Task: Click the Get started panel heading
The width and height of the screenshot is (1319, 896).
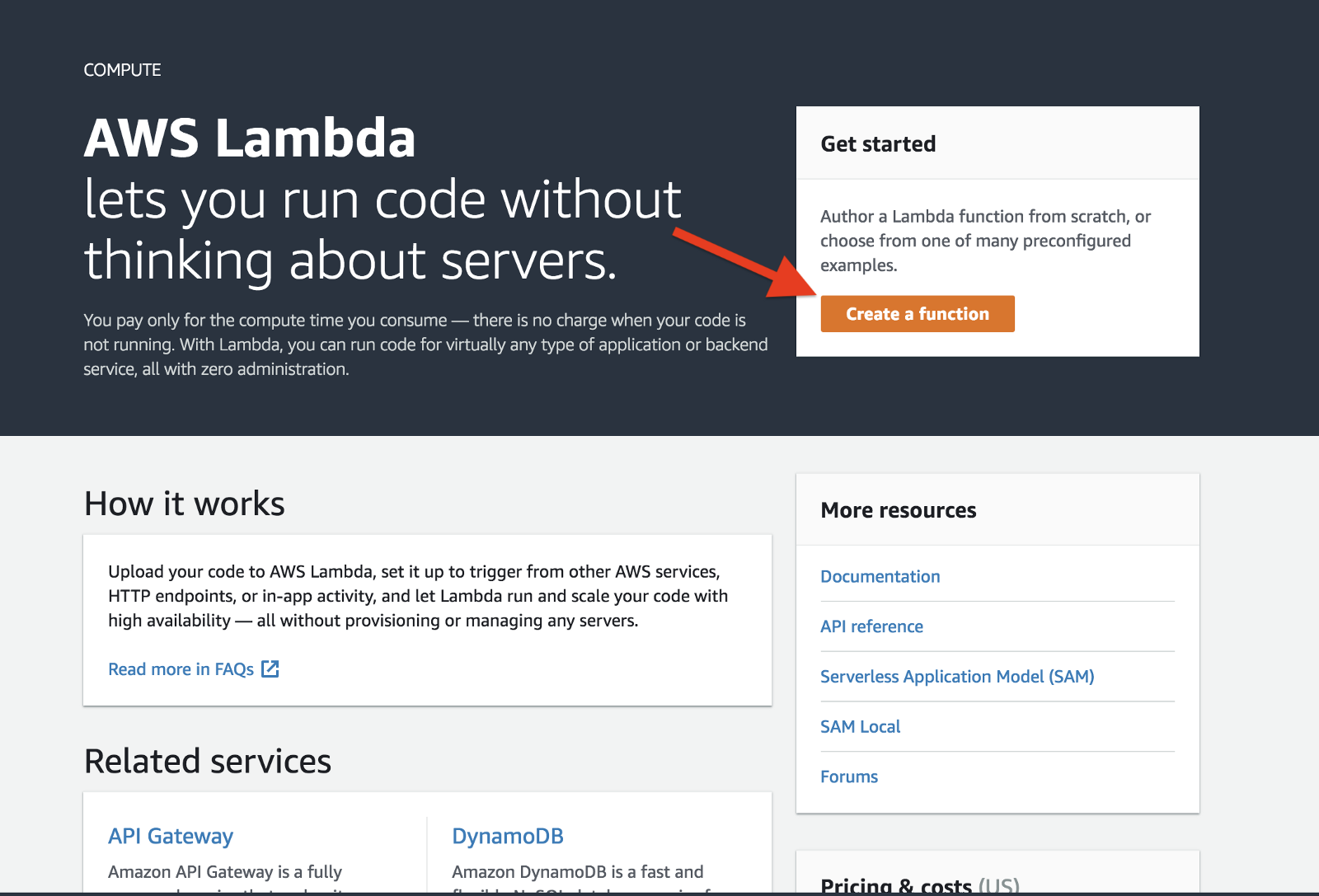Action: tap(878, 144)
